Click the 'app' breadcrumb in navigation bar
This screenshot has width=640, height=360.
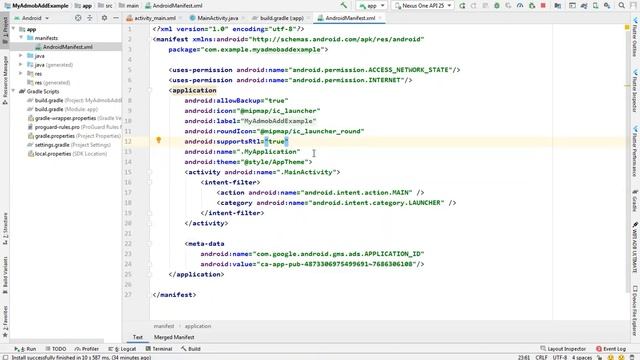point(84,6)
